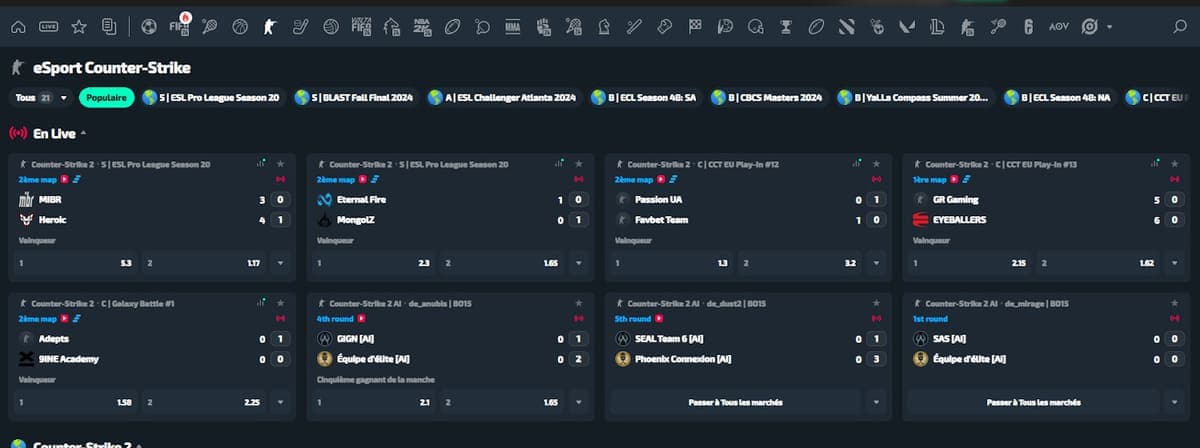1200x448 pixels.
Task: Select the basketball sport icon
Action: 238,25
